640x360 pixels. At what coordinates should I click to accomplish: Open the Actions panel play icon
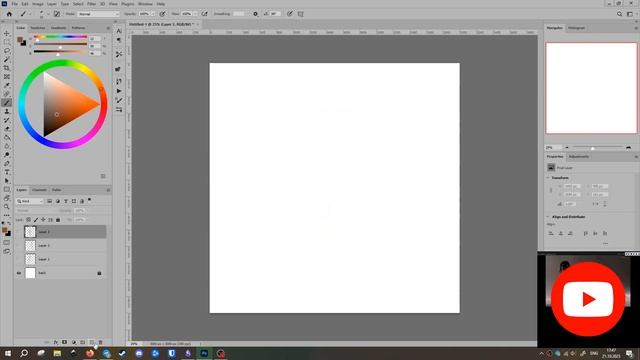pos(119,91)
